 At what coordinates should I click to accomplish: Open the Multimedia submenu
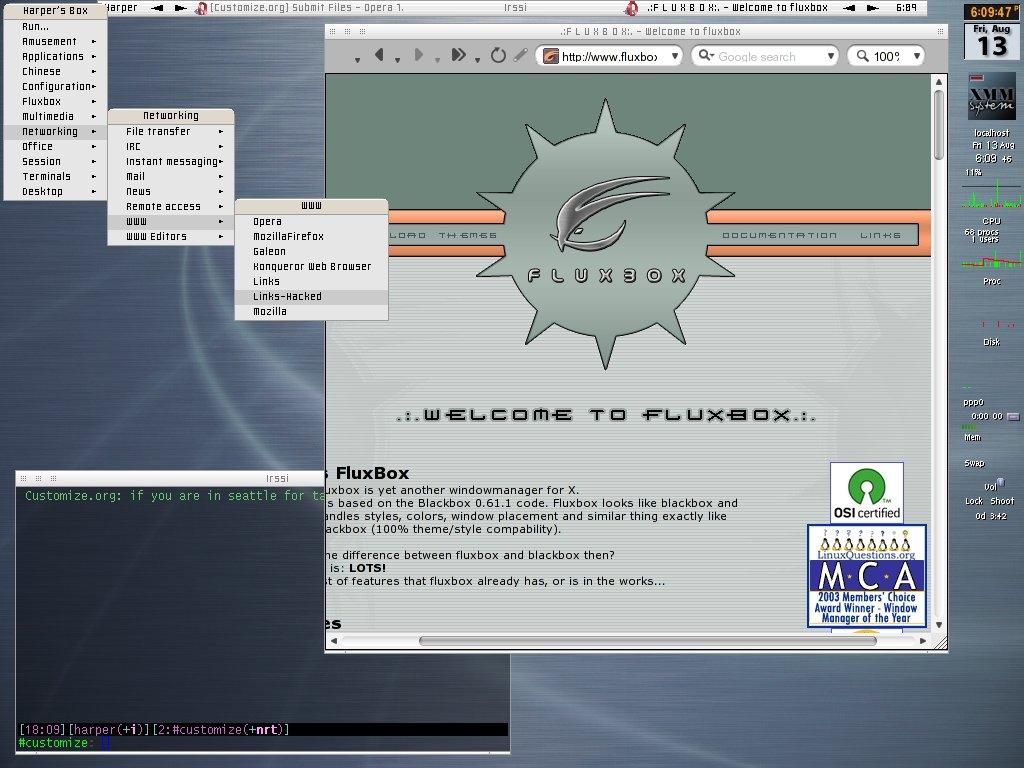pyautogui.click(x=55, y=116)
